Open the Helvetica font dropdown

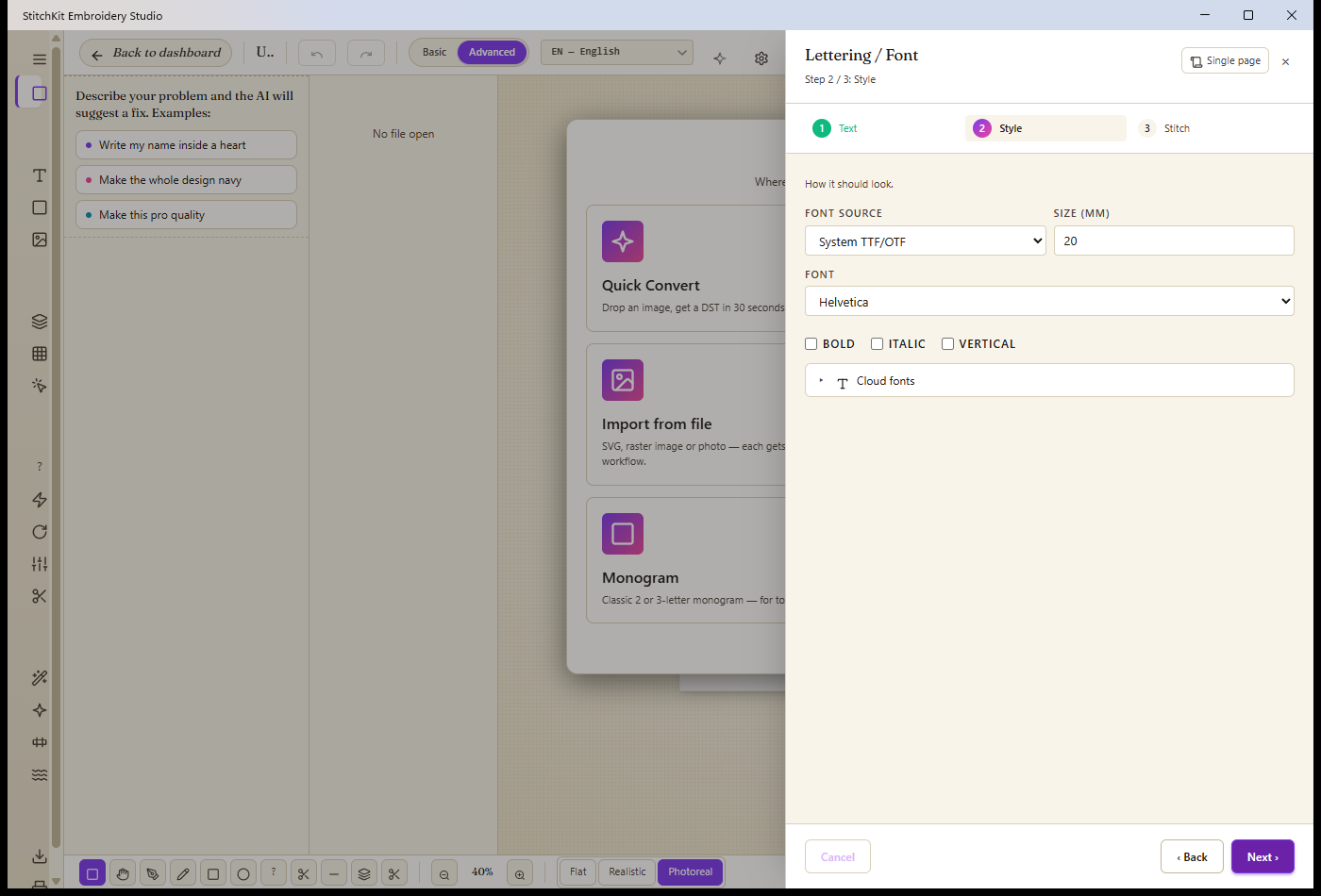click(1049, 302)
